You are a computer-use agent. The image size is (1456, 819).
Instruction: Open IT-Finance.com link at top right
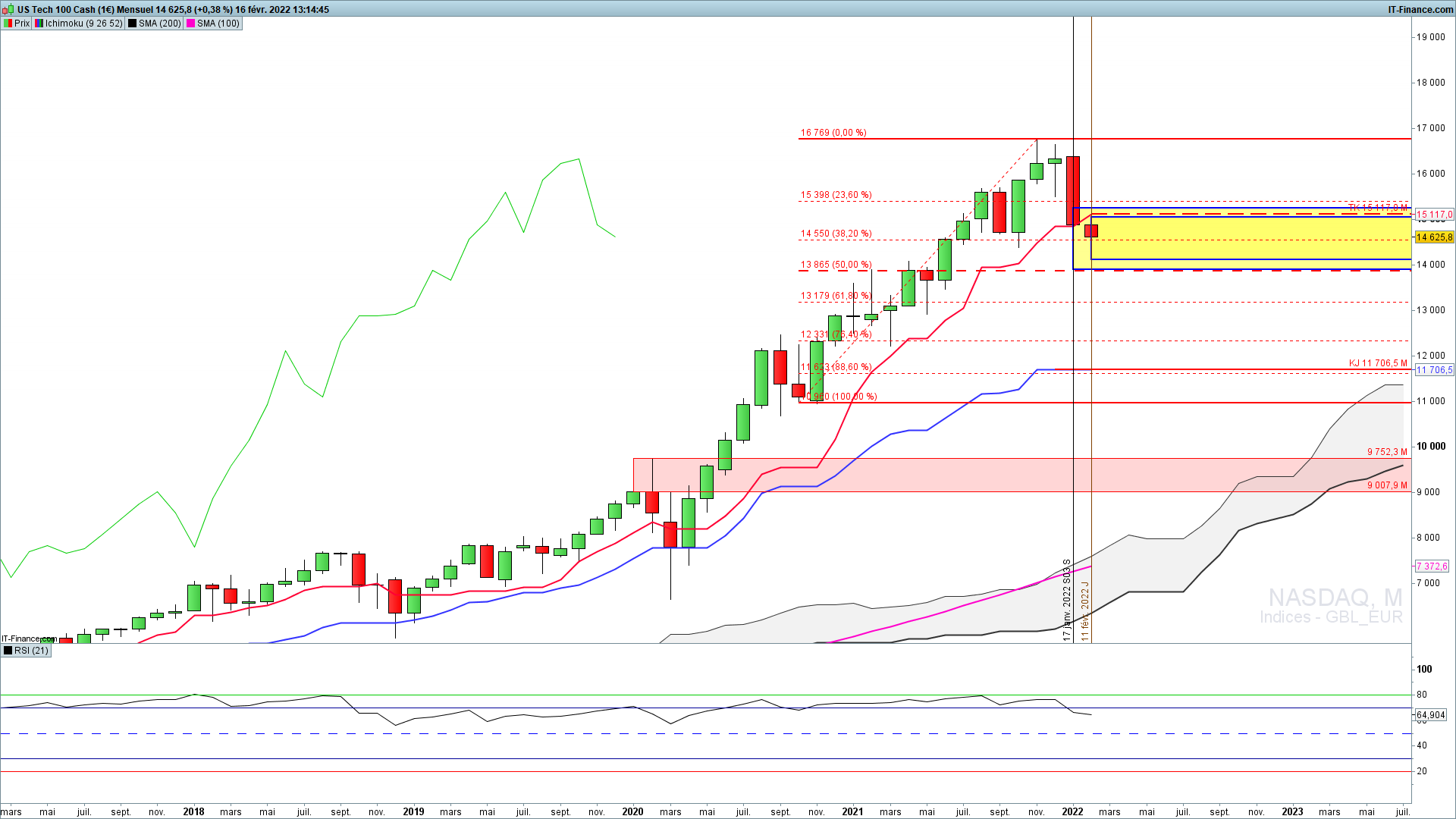point(1420,10)
